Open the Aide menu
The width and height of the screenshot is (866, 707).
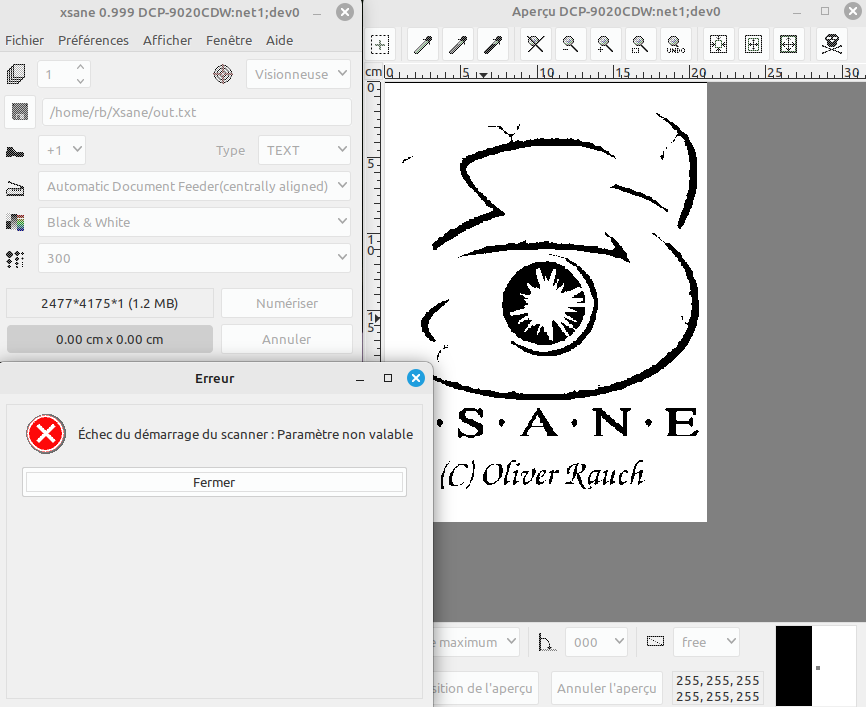coord(279,40)
